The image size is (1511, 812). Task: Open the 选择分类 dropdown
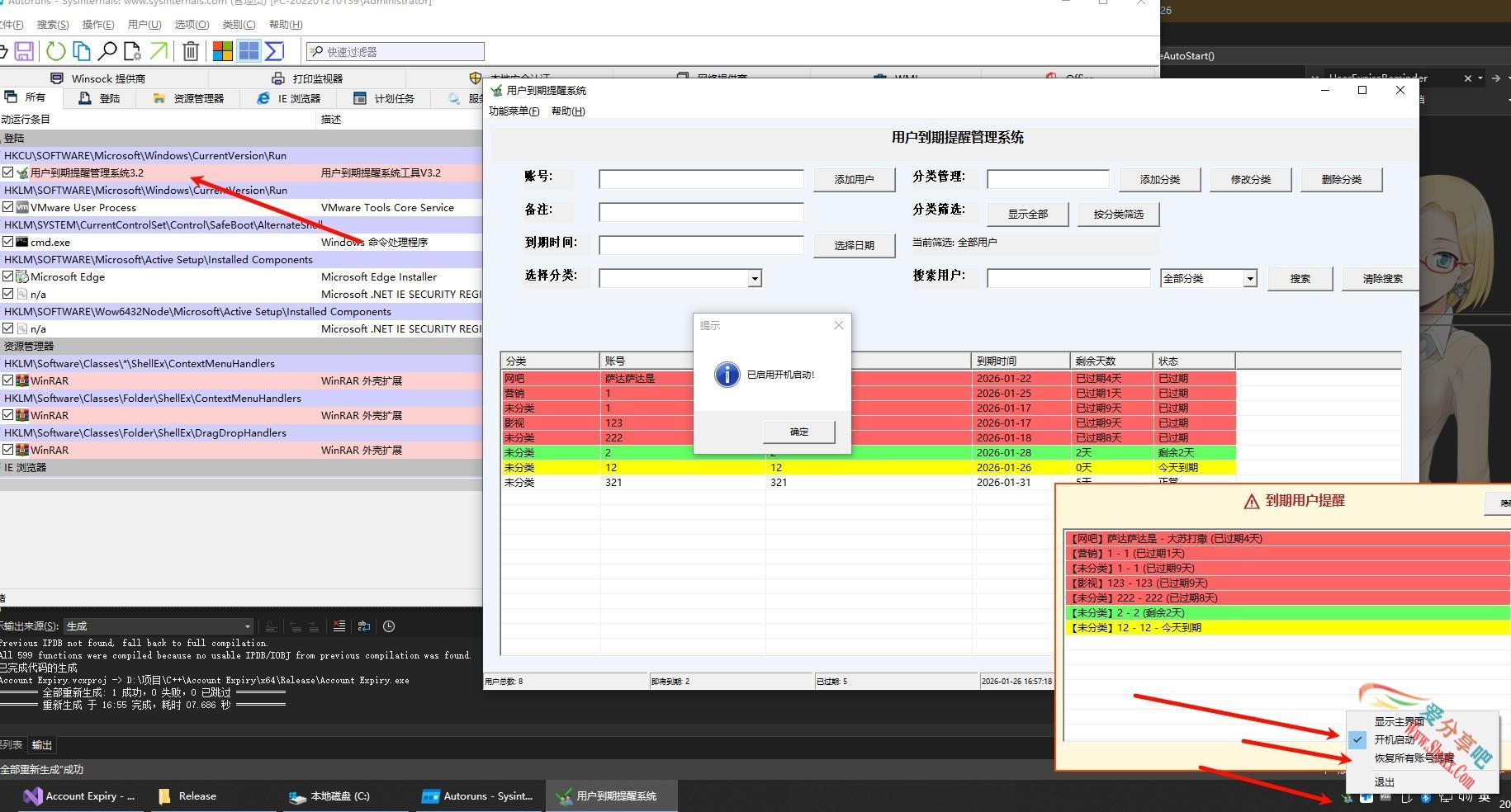[754, 278]
